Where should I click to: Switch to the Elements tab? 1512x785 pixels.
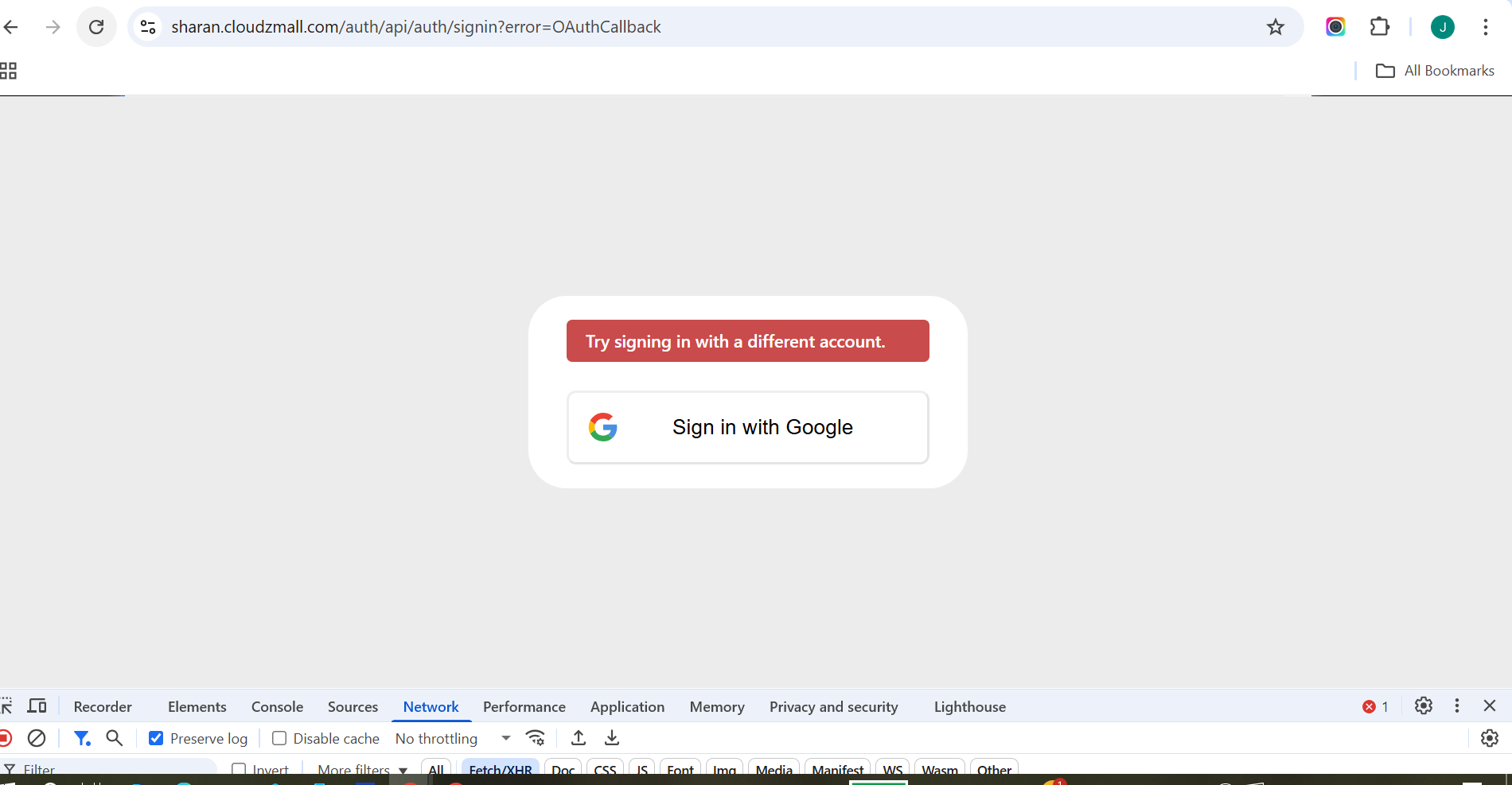point(197,707)
